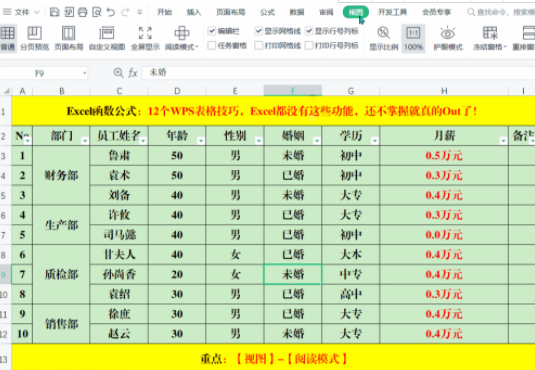Open the 月薪 column filter dropdown
The image size is (535, 370).
(x=503, y=141)
